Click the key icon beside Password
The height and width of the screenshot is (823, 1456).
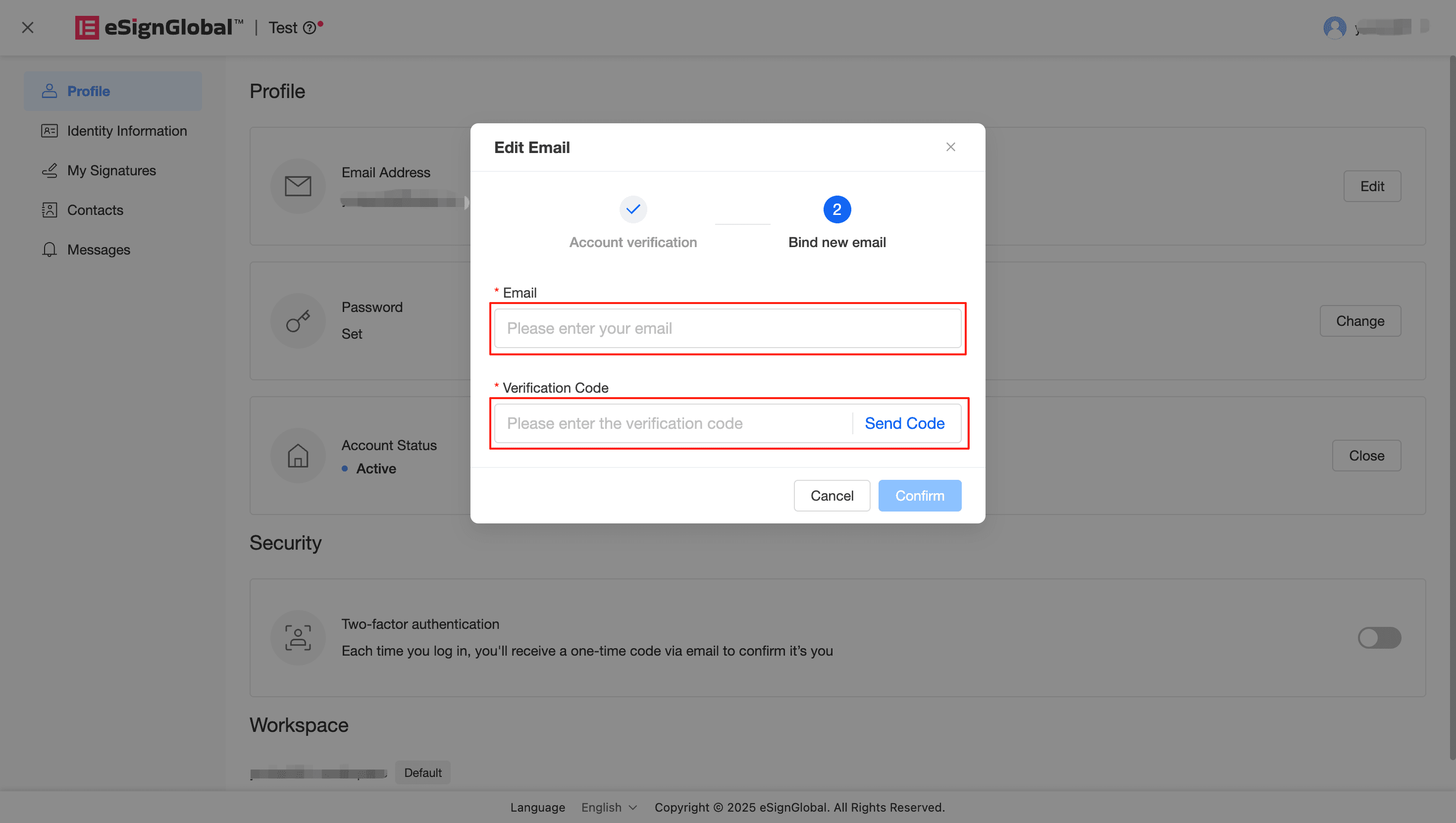pos(298,321)
